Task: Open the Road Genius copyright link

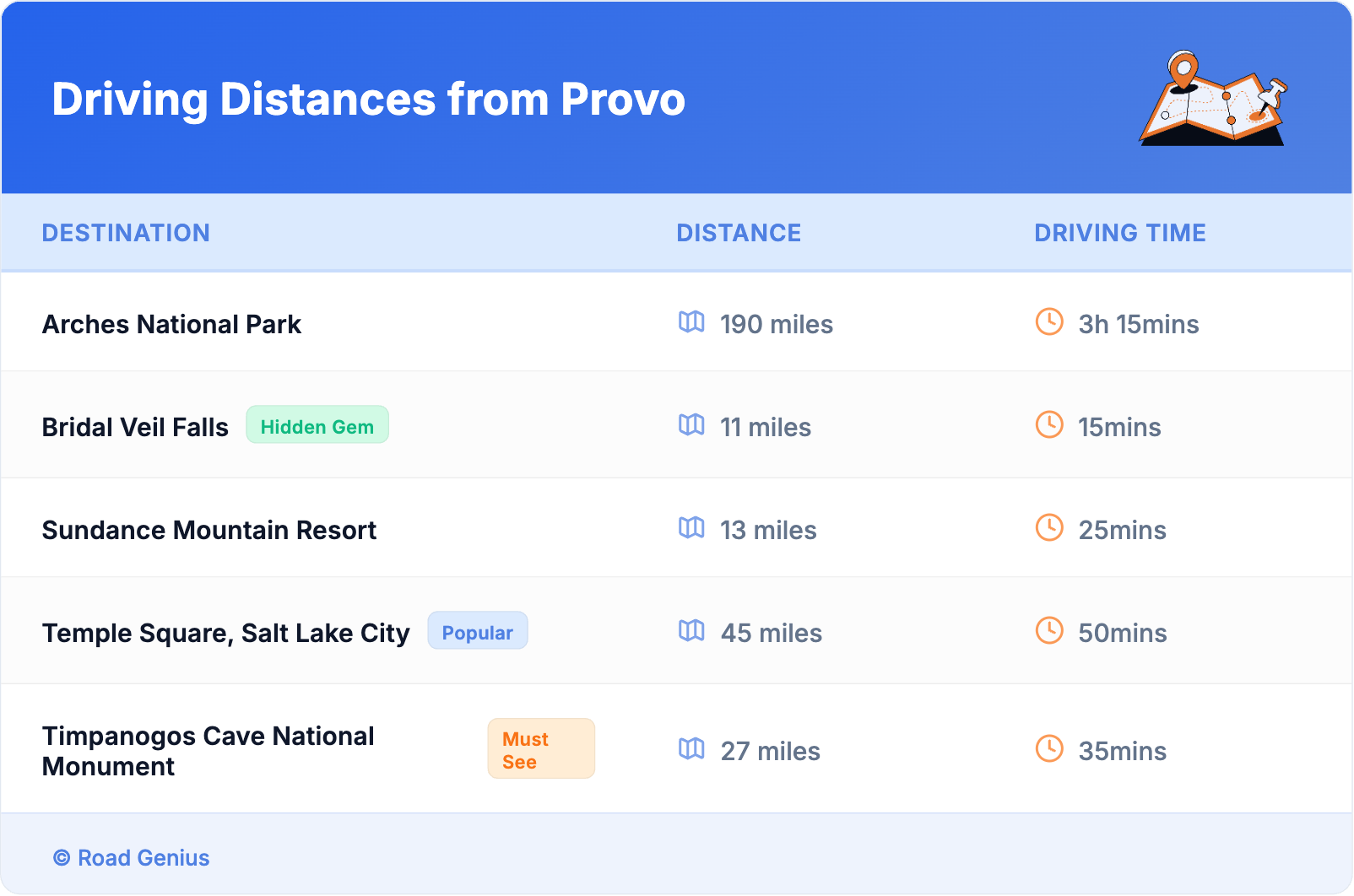Action: tap(132, 858)
